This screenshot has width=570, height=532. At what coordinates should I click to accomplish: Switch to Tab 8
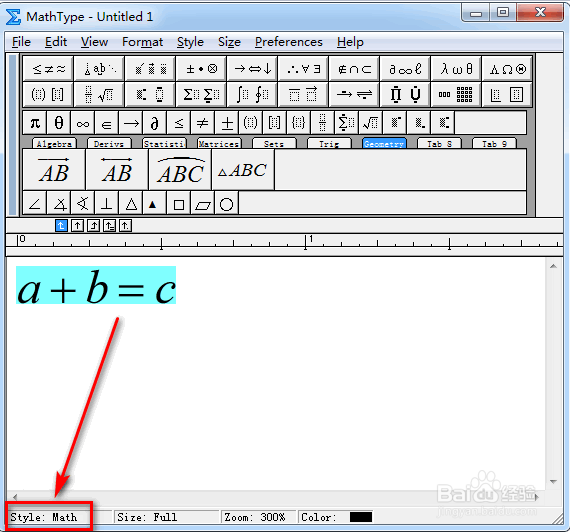coord(439,143)
